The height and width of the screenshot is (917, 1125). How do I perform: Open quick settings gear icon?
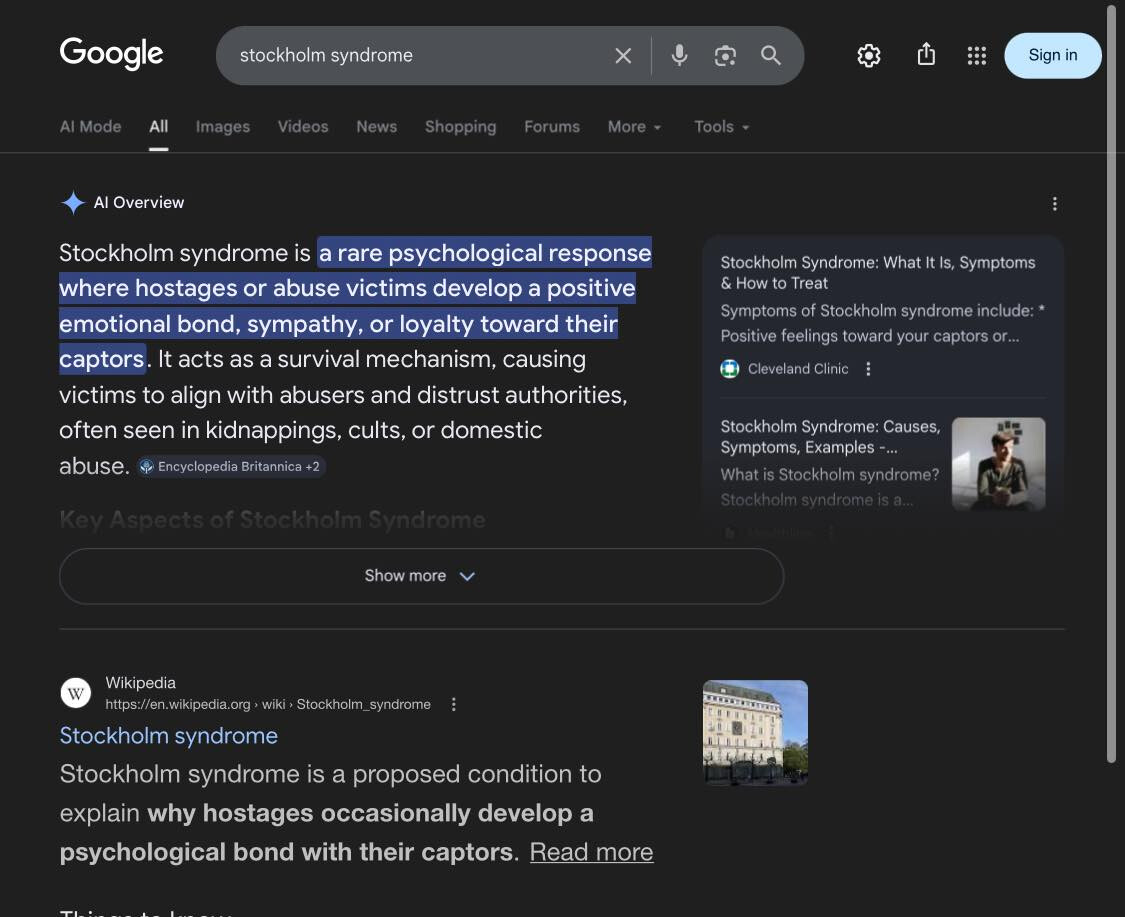(x=869, y=56)
